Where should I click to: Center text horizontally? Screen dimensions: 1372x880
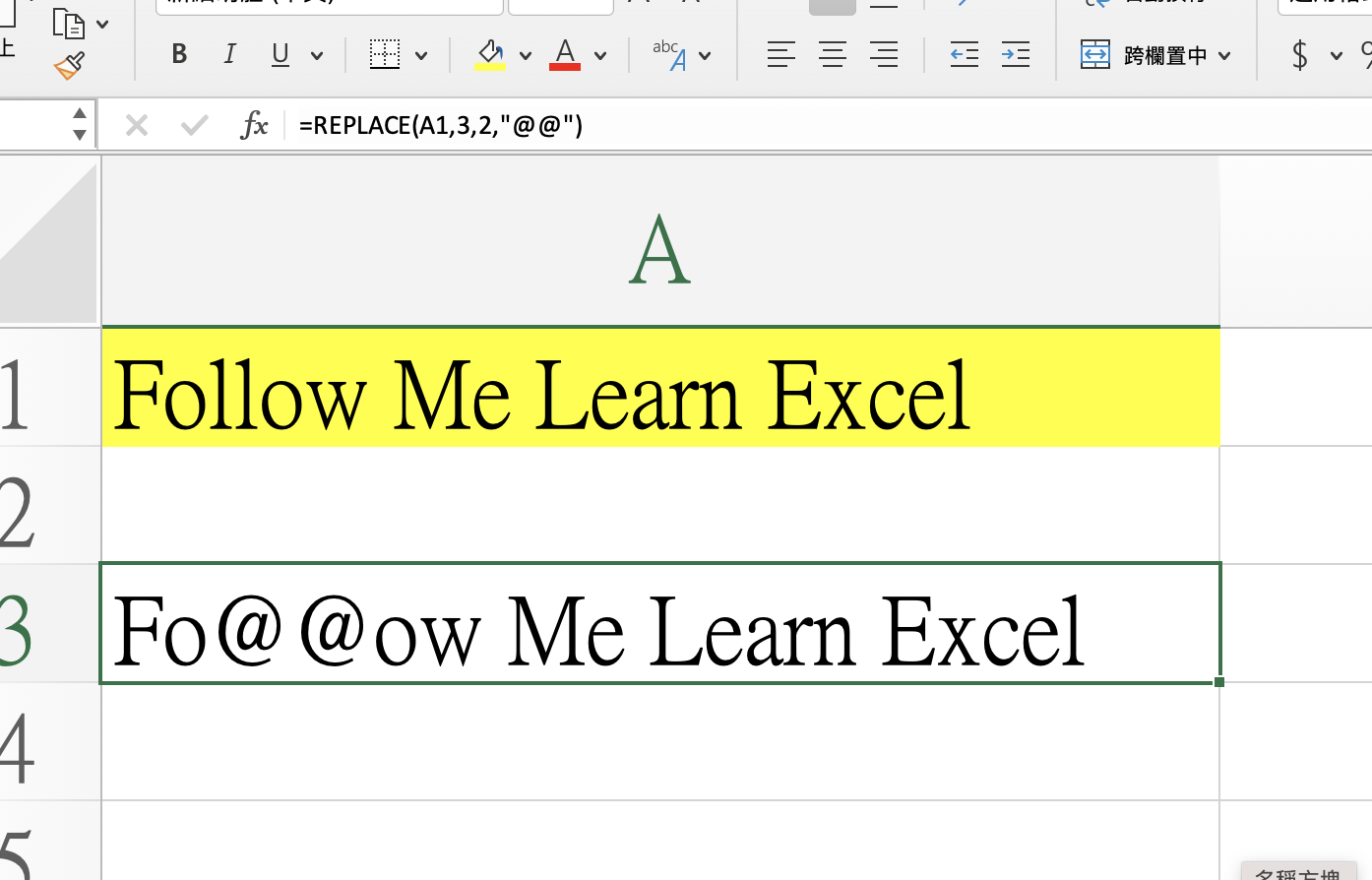[833, 55]
